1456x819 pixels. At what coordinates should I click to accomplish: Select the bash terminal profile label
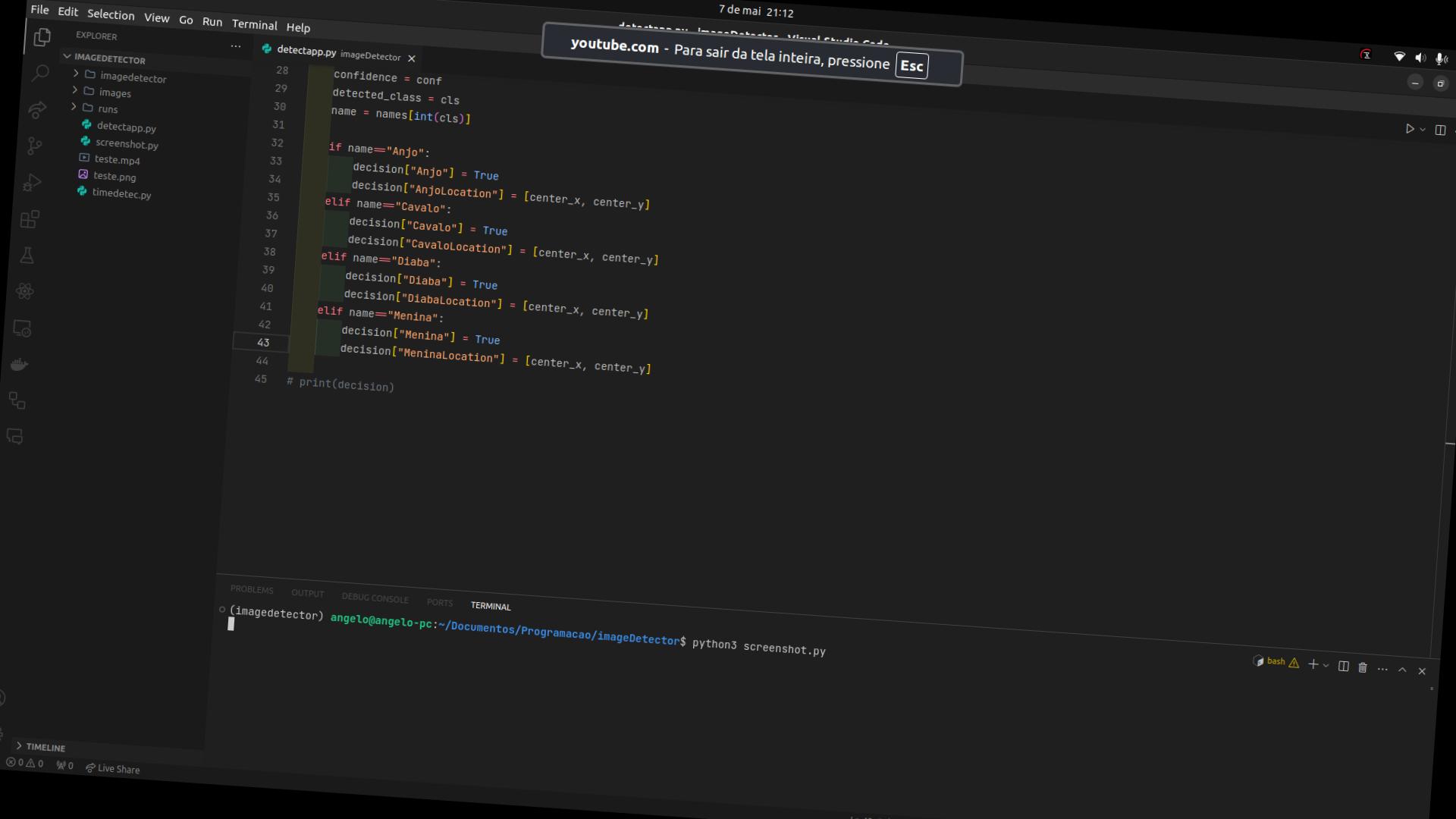coord(1276,661)
